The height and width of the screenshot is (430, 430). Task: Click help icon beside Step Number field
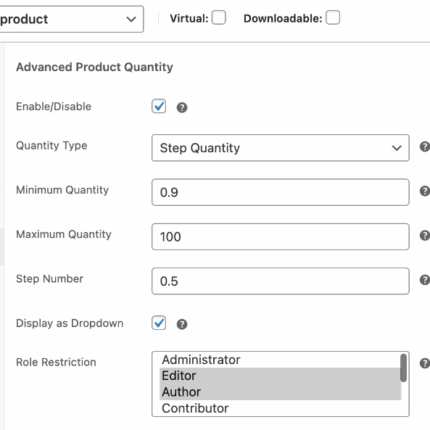[x=425, y=279]
